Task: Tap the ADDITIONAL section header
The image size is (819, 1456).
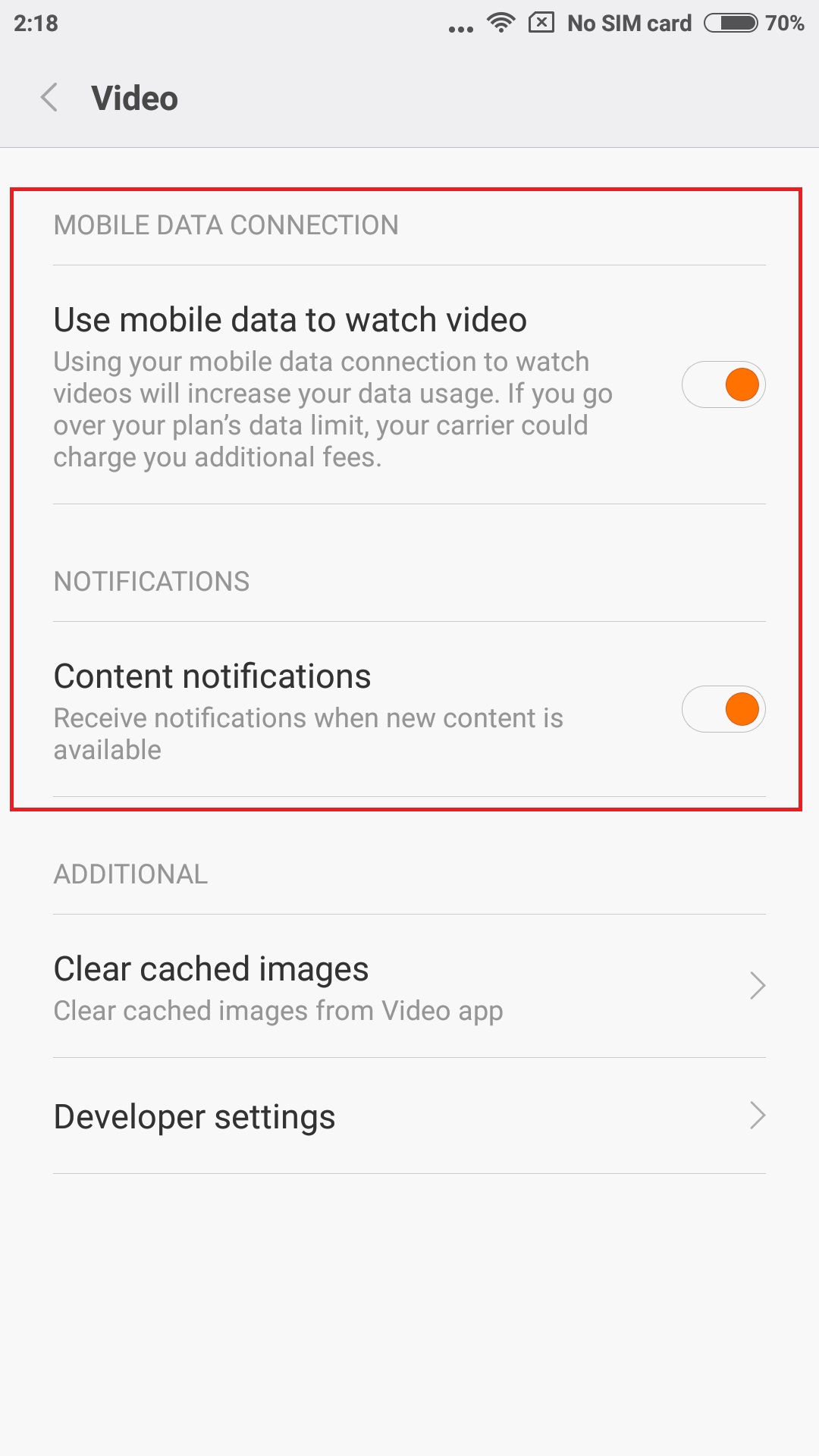Action: (x=130, y=874)
